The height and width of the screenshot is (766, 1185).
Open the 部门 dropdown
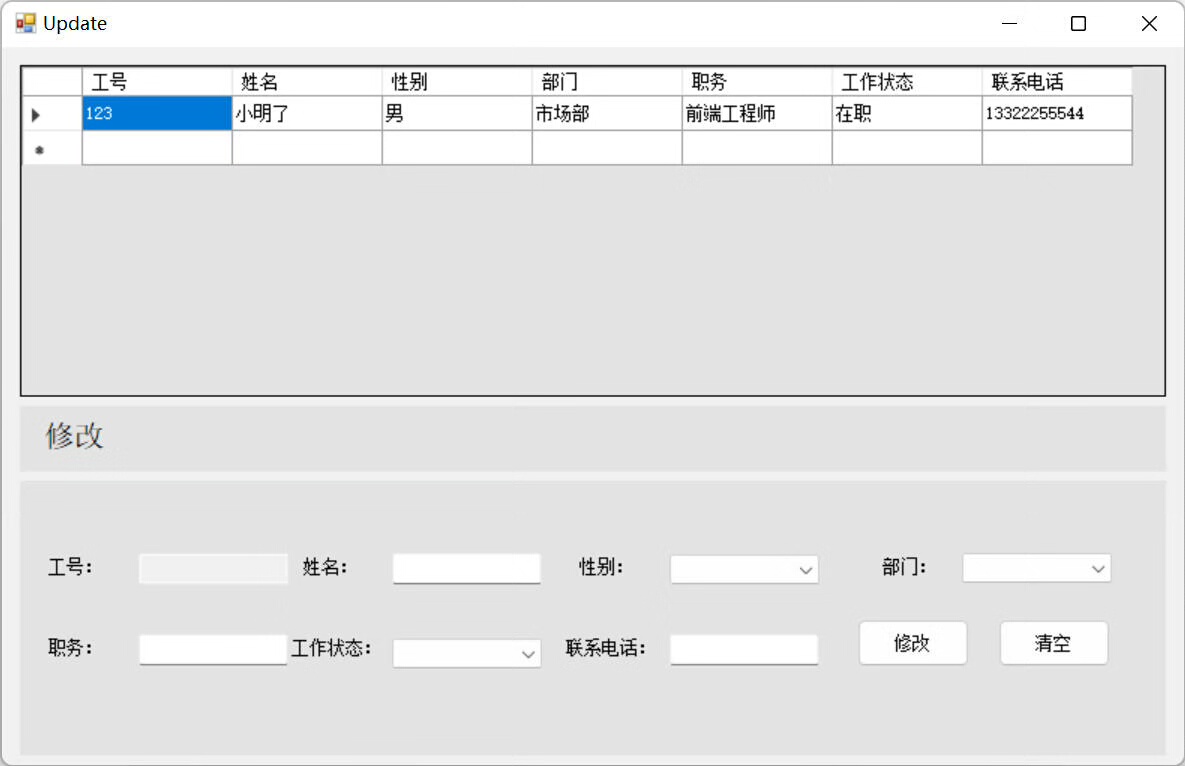(x=1036, y=568)
